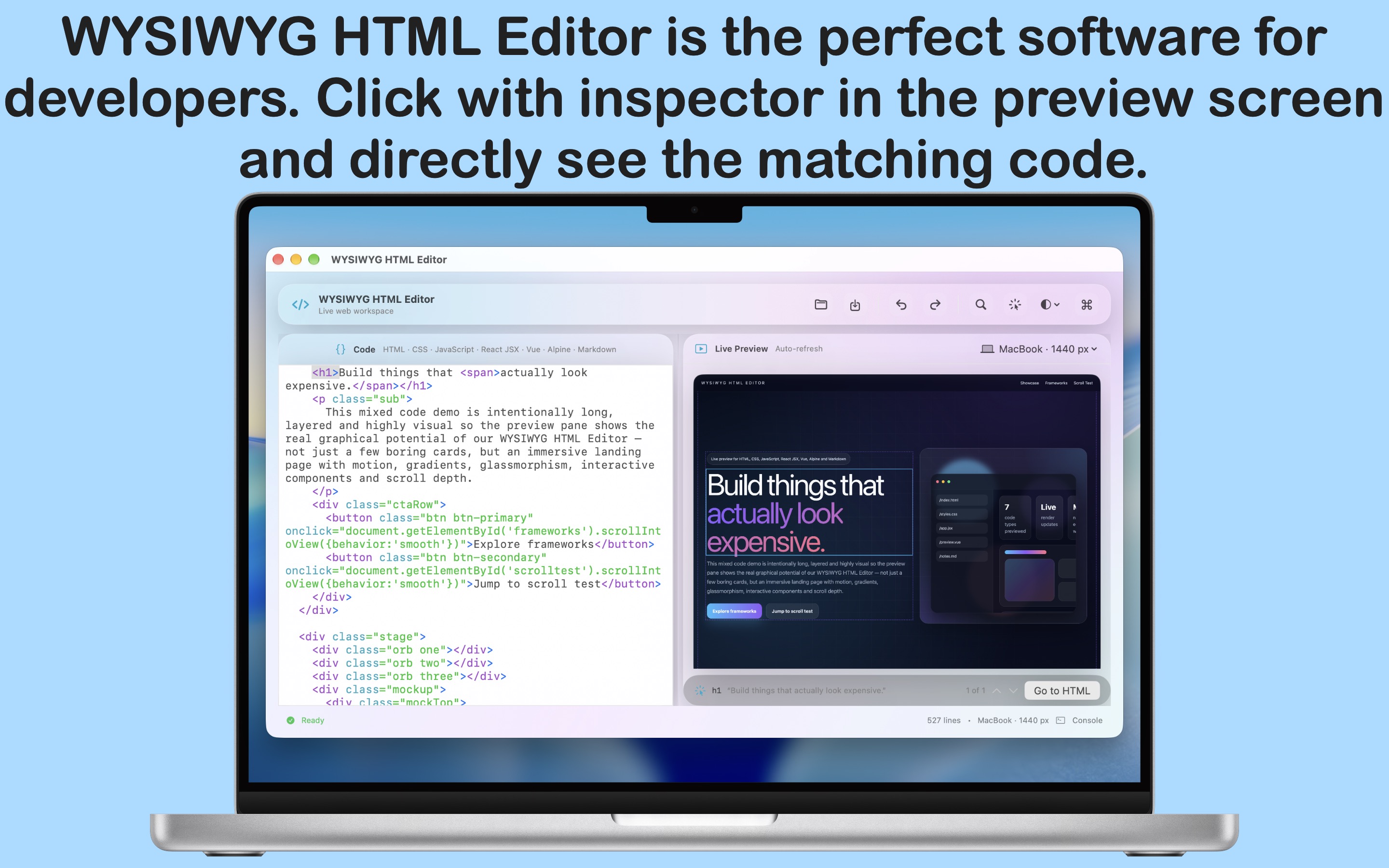
Task: Click Jump to scroll test button in preview
Action: (792, 611)
